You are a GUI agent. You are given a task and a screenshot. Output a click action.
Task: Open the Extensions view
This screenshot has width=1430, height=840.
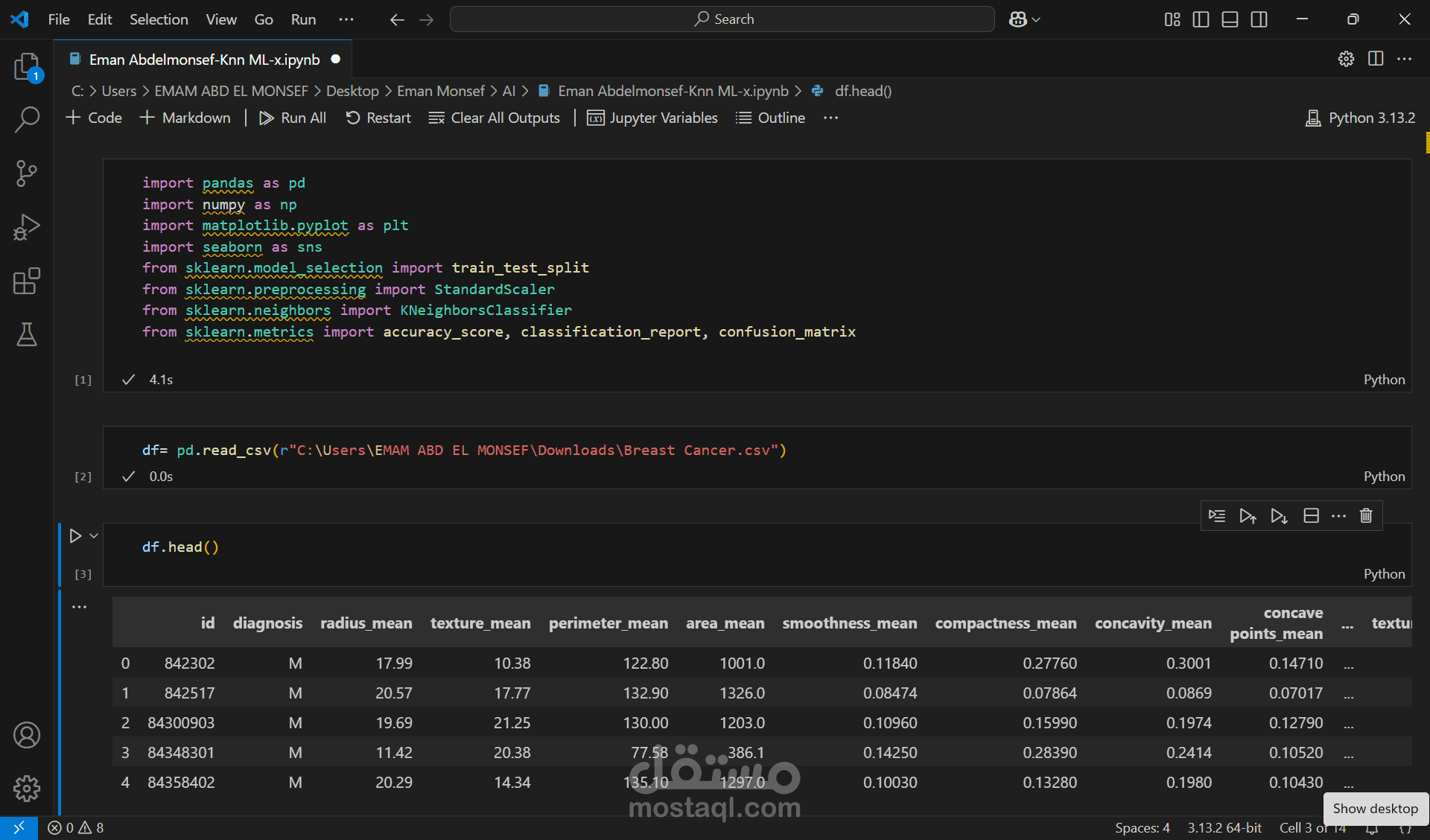pos(27,281)
